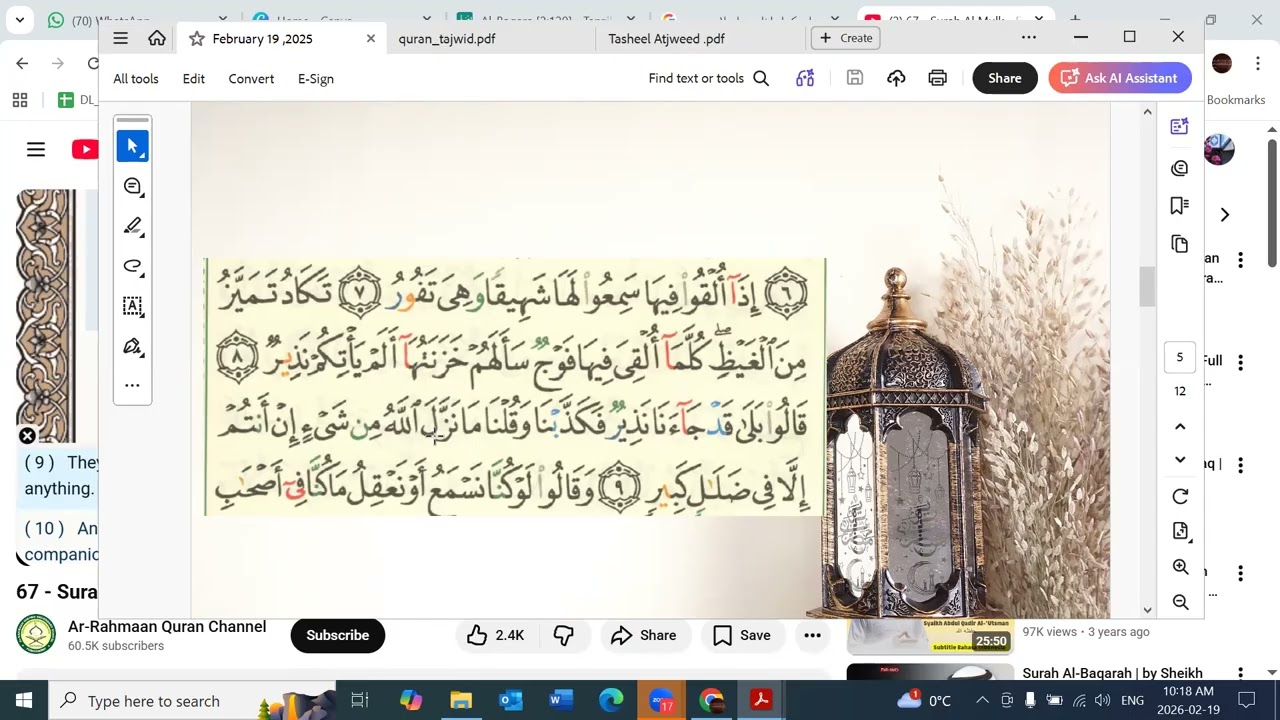
Task: Go to the previous page using the up chevron
Action: pyautogui.click(x=1180, y=427)
